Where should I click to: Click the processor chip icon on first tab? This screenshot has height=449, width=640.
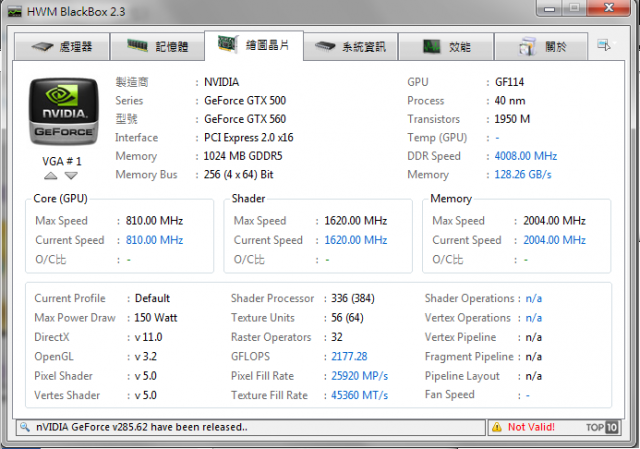(42, 47)
